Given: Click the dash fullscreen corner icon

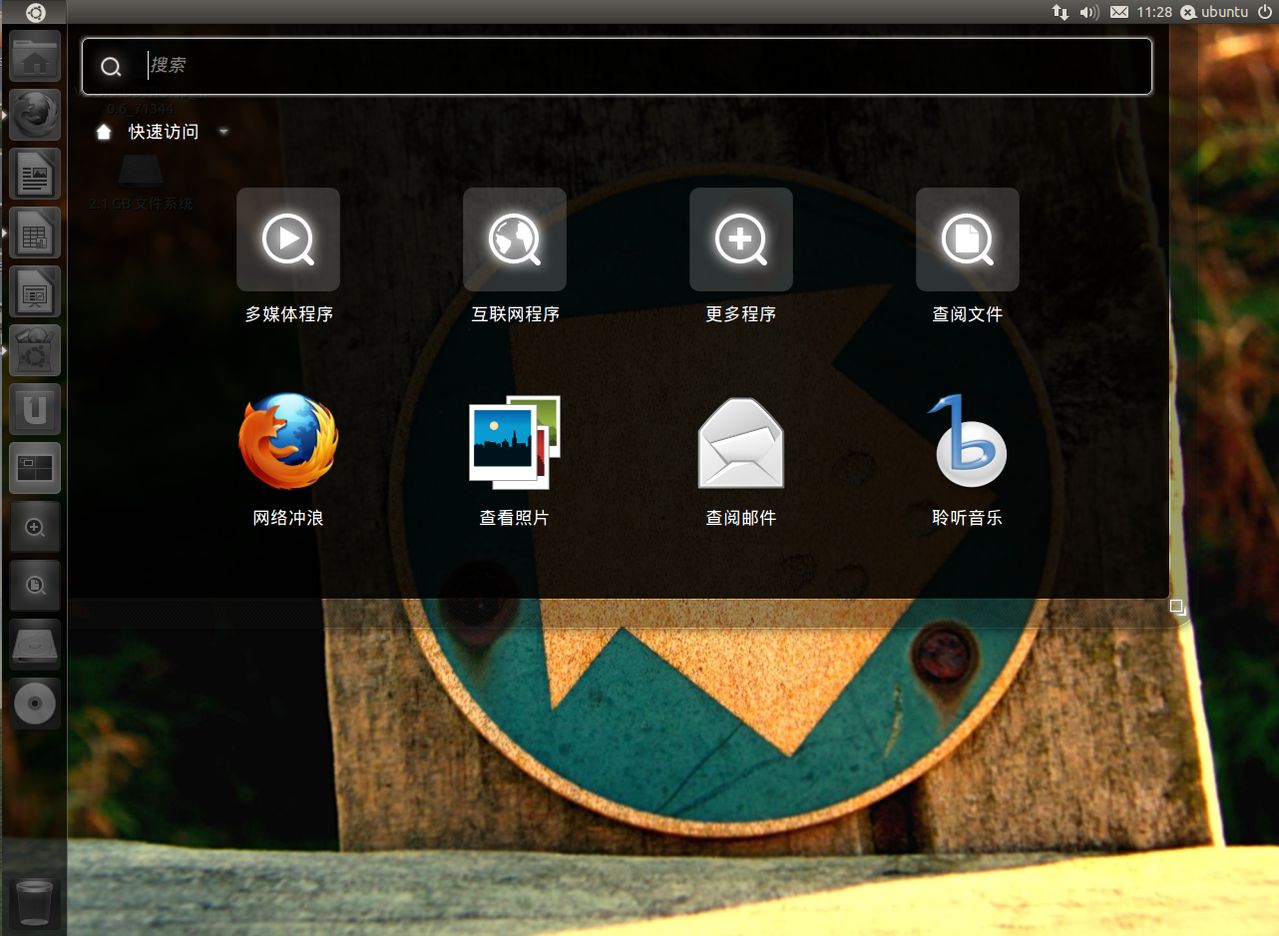Looking at the screenshot, I should [x=1177, y=606].
